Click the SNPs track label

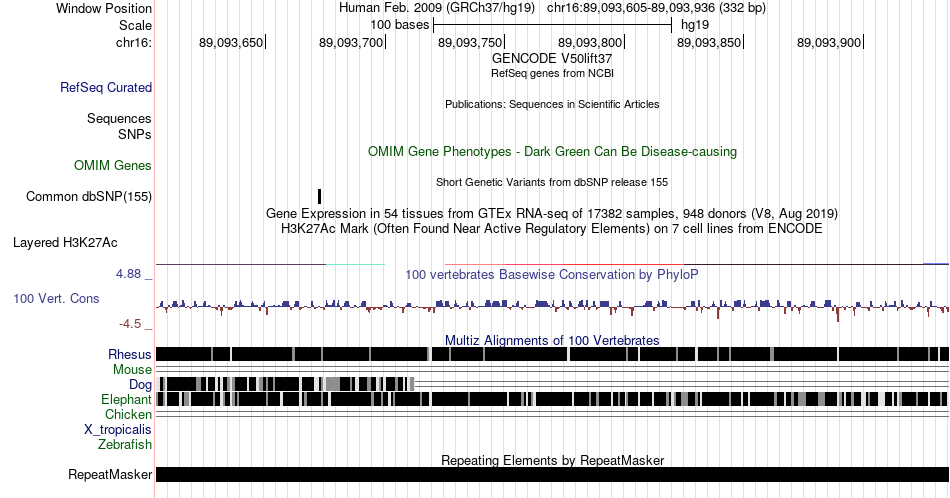135,134
